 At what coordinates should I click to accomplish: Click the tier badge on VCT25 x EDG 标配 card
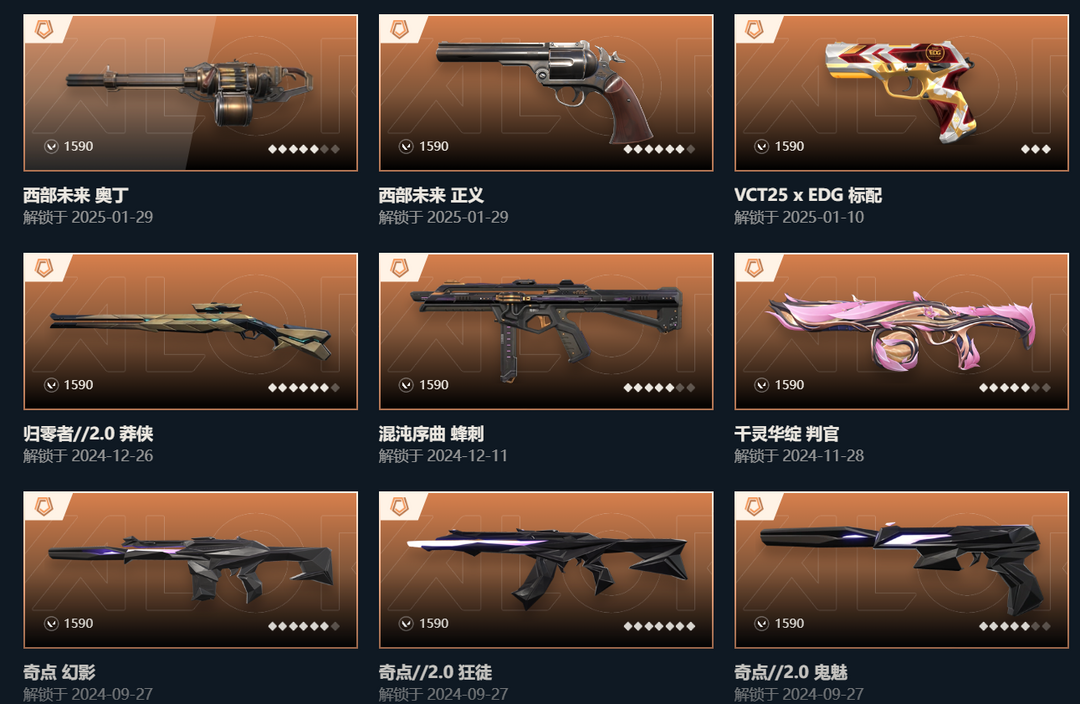[x=755, y=29]
